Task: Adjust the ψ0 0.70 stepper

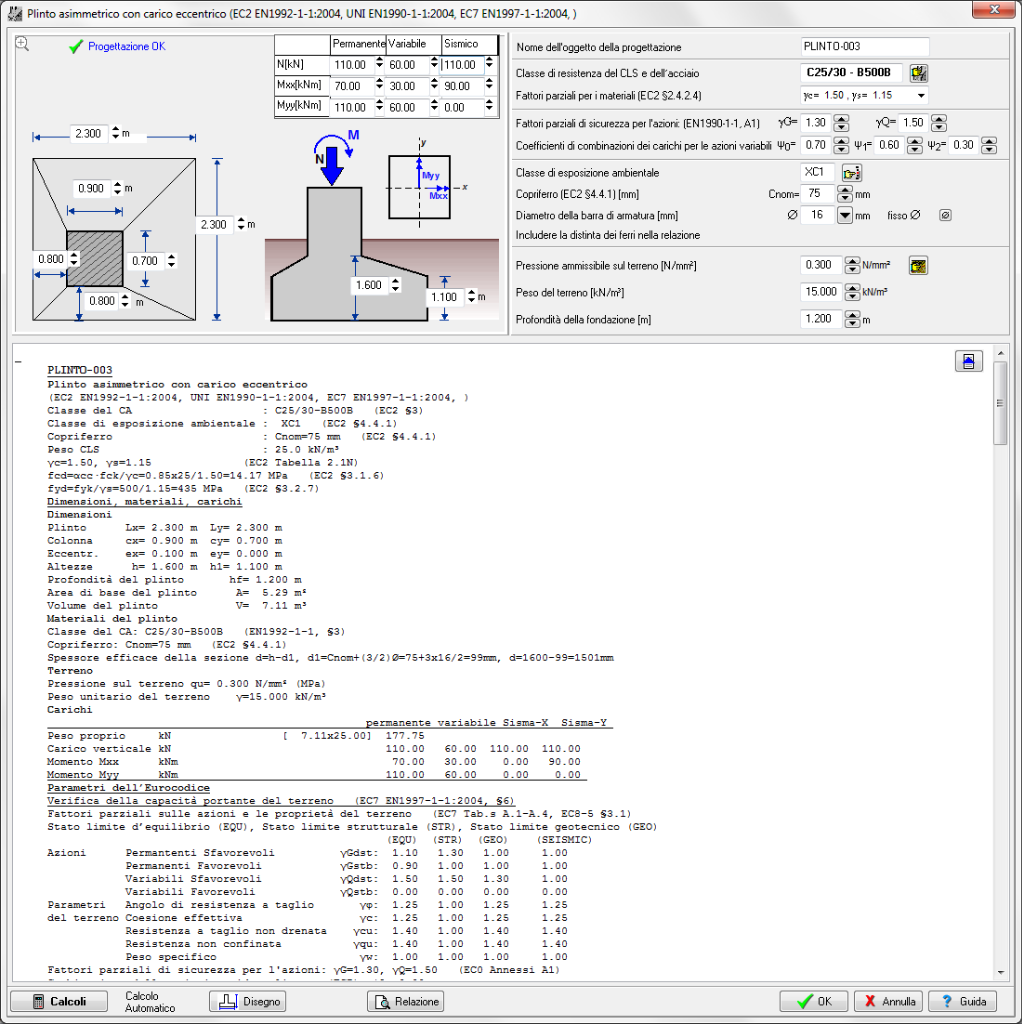Action: 841,146
